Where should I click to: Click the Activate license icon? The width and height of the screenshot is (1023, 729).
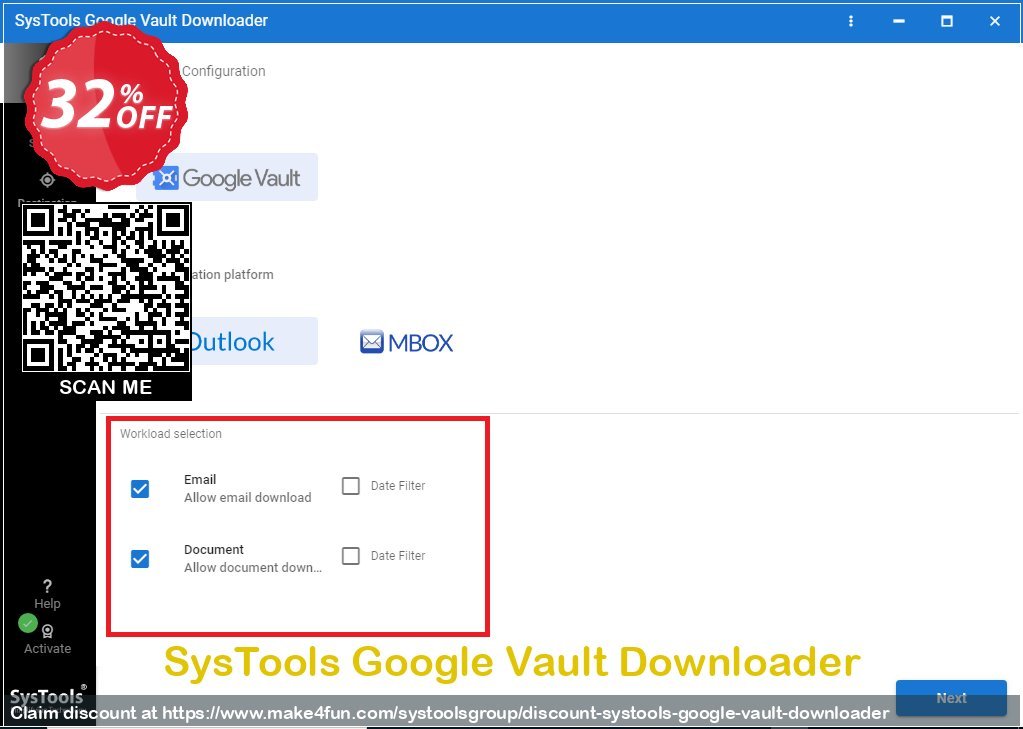tap(47, 631)
